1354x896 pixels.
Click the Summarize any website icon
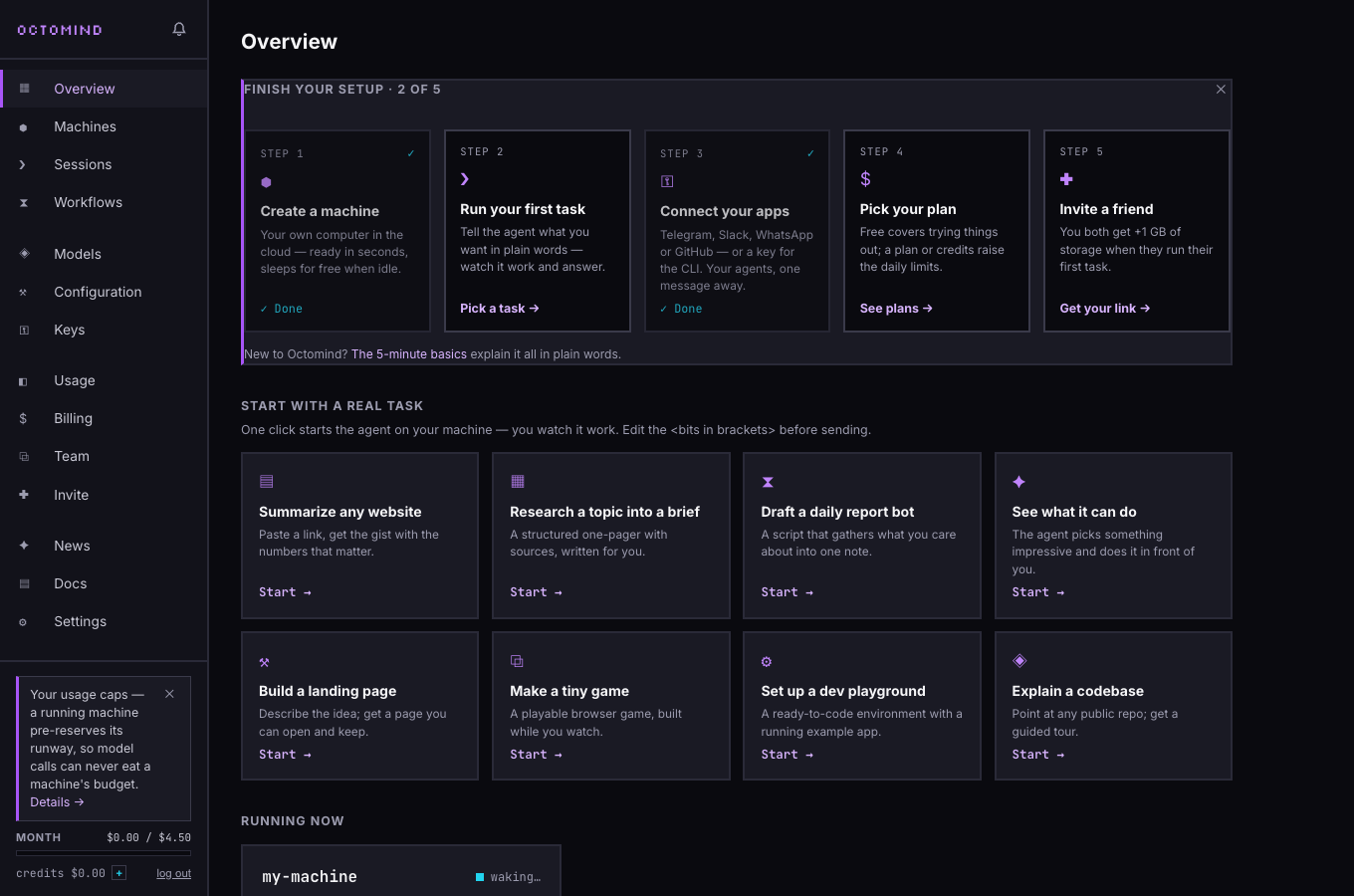point(266,482)
